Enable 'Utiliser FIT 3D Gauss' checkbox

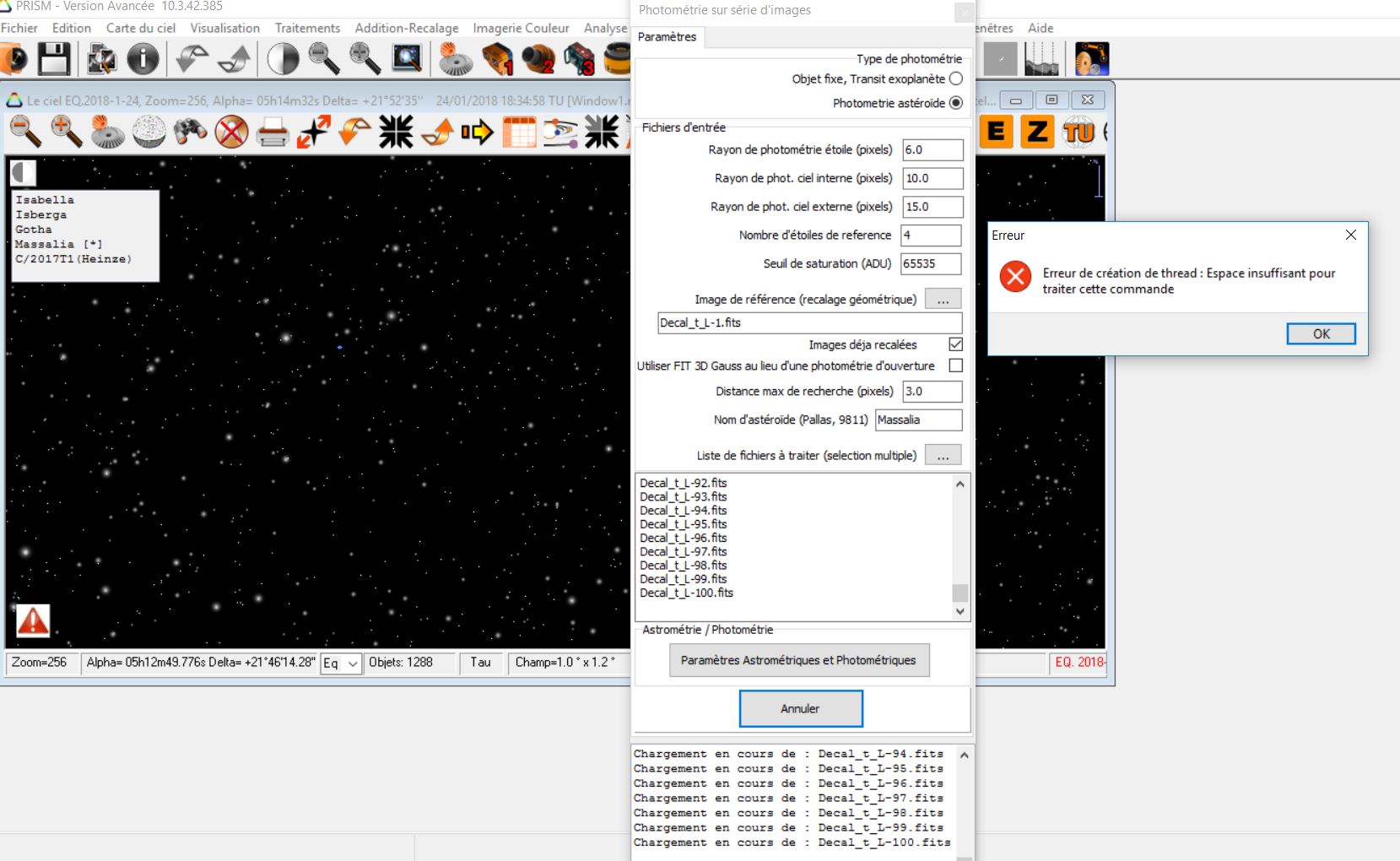click(955, 366)
